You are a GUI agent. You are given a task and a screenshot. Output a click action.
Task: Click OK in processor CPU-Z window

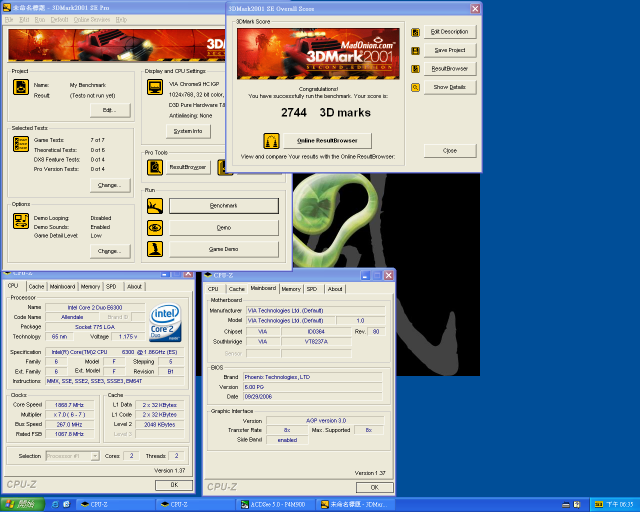174,485
